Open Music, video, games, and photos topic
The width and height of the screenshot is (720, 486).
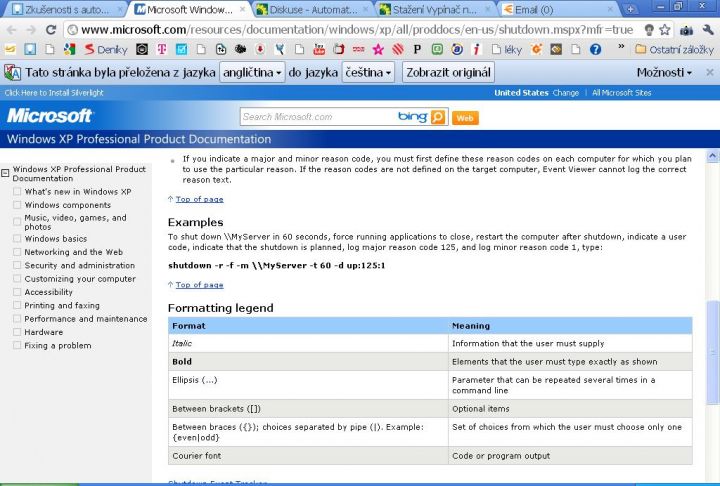pyautogui.click(x=75, y=222)
